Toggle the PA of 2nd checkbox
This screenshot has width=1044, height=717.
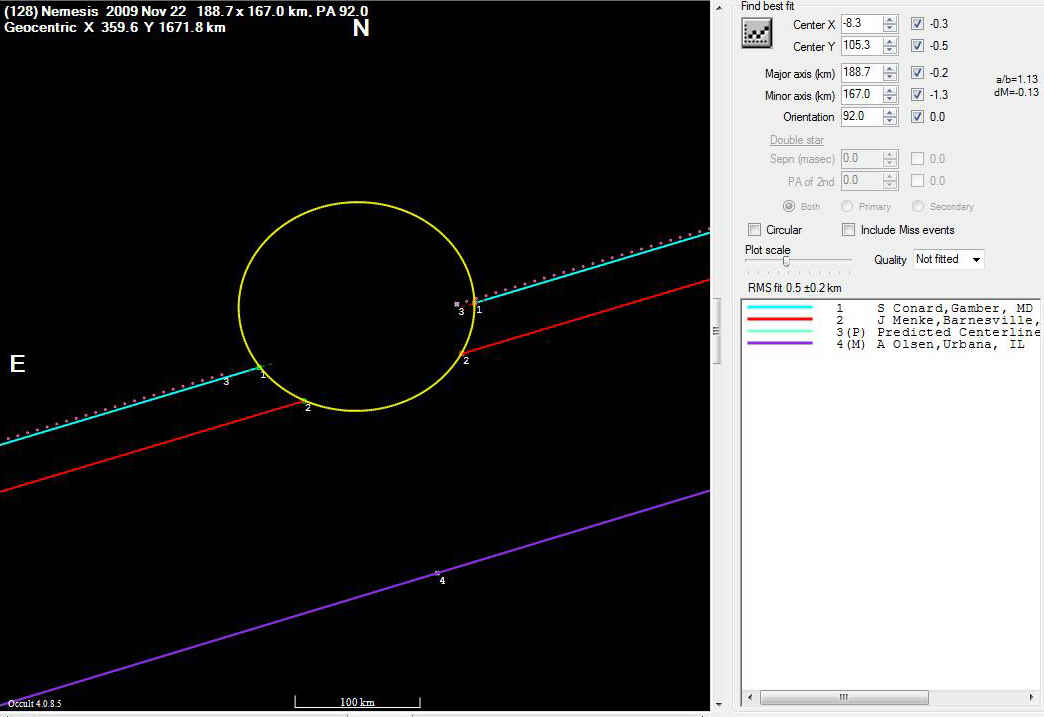tap(917, 180)
